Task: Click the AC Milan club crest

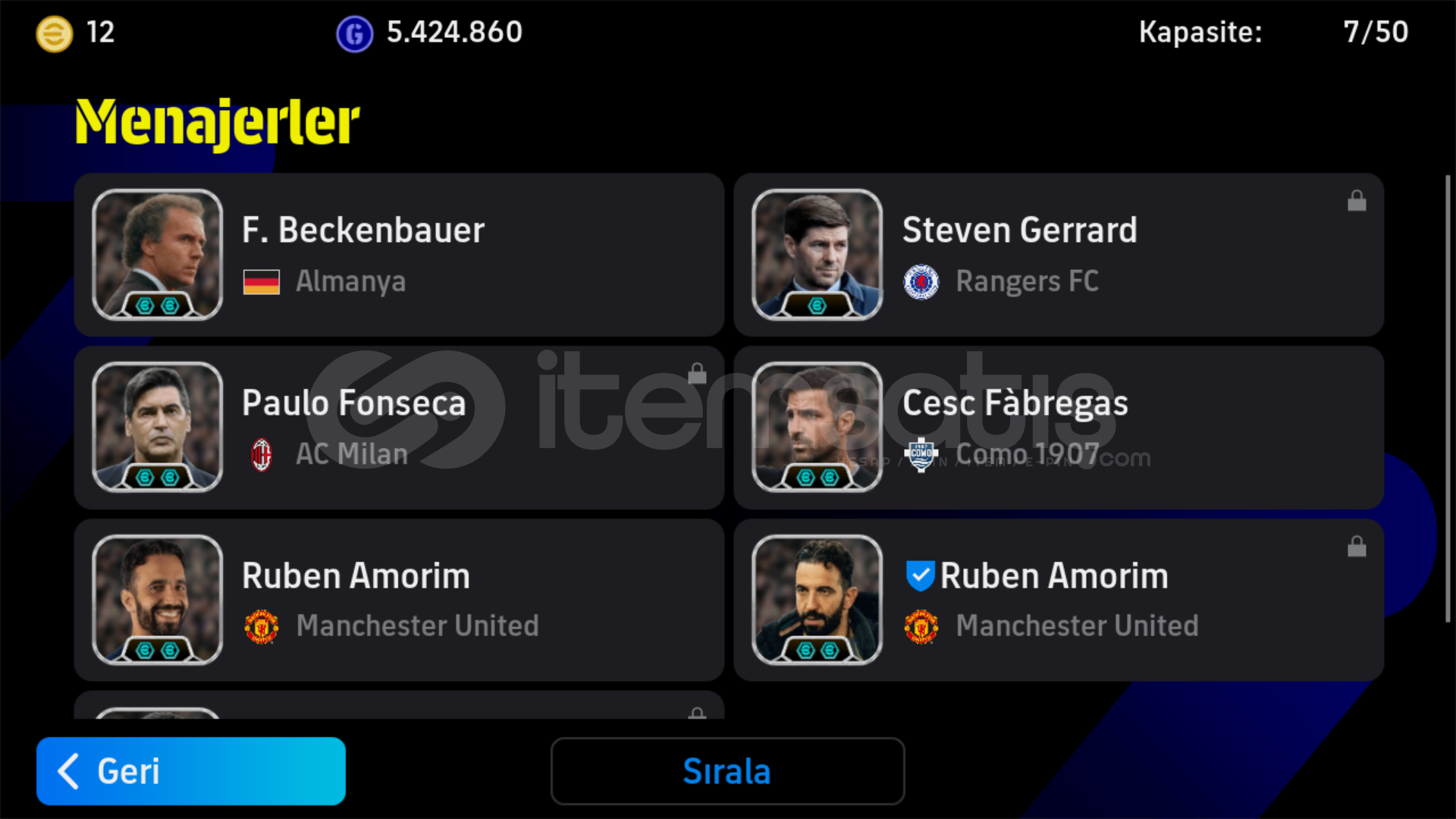Action: pos(262,454)
